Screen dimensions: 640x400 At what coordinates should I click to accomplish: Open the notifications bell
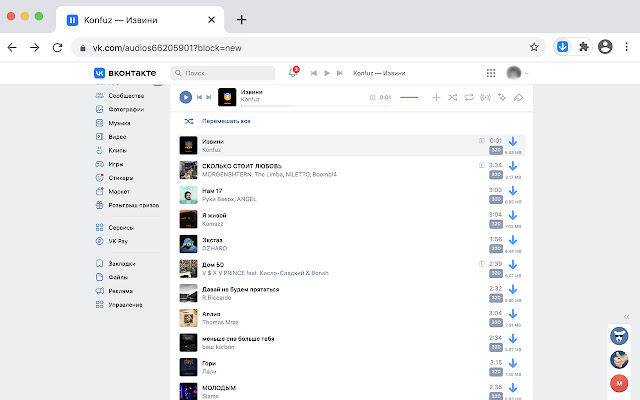(292, 73)
